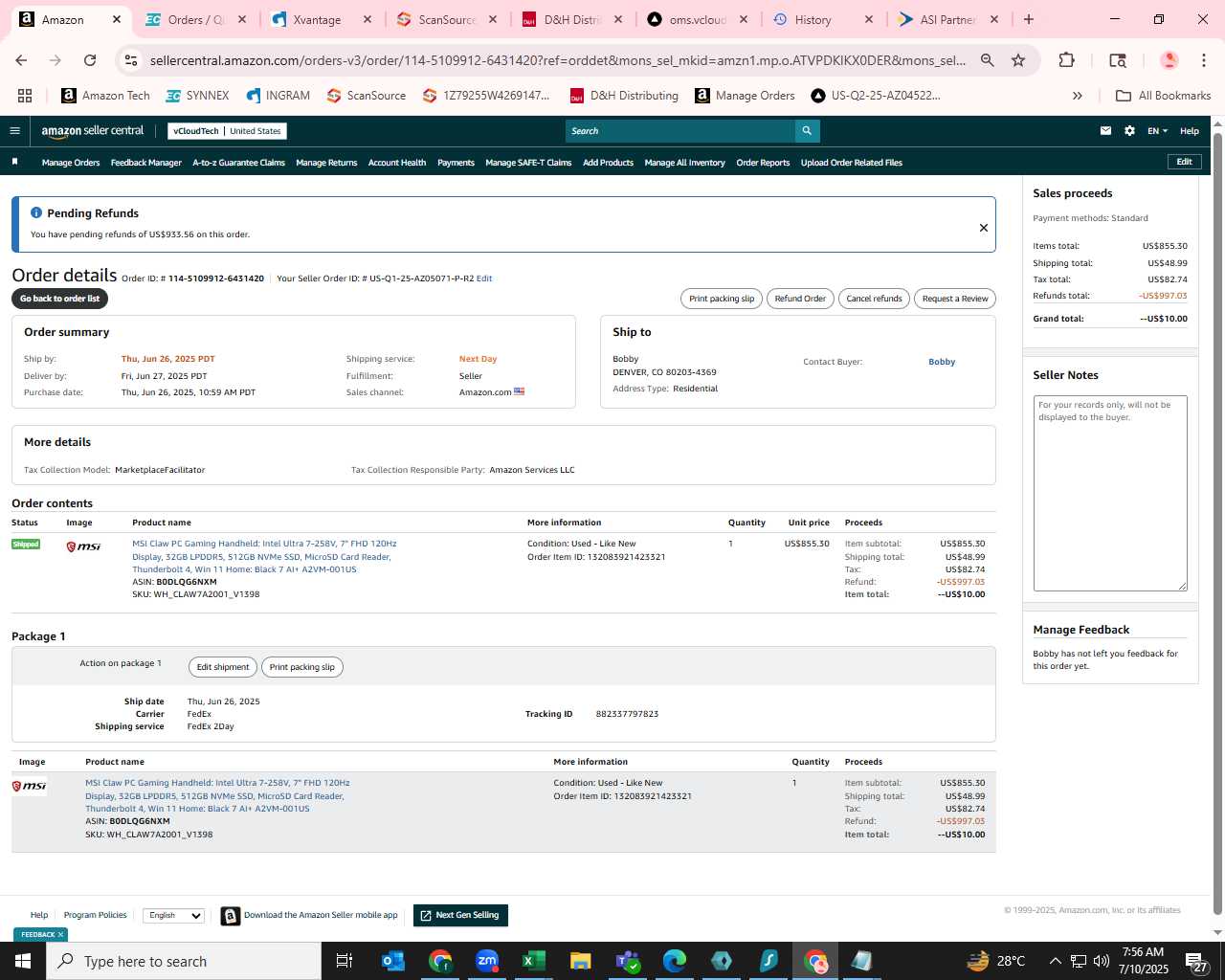Click the Edit shipment button
The width and height of the screenshot is (1225, 980).
point(223,667)
